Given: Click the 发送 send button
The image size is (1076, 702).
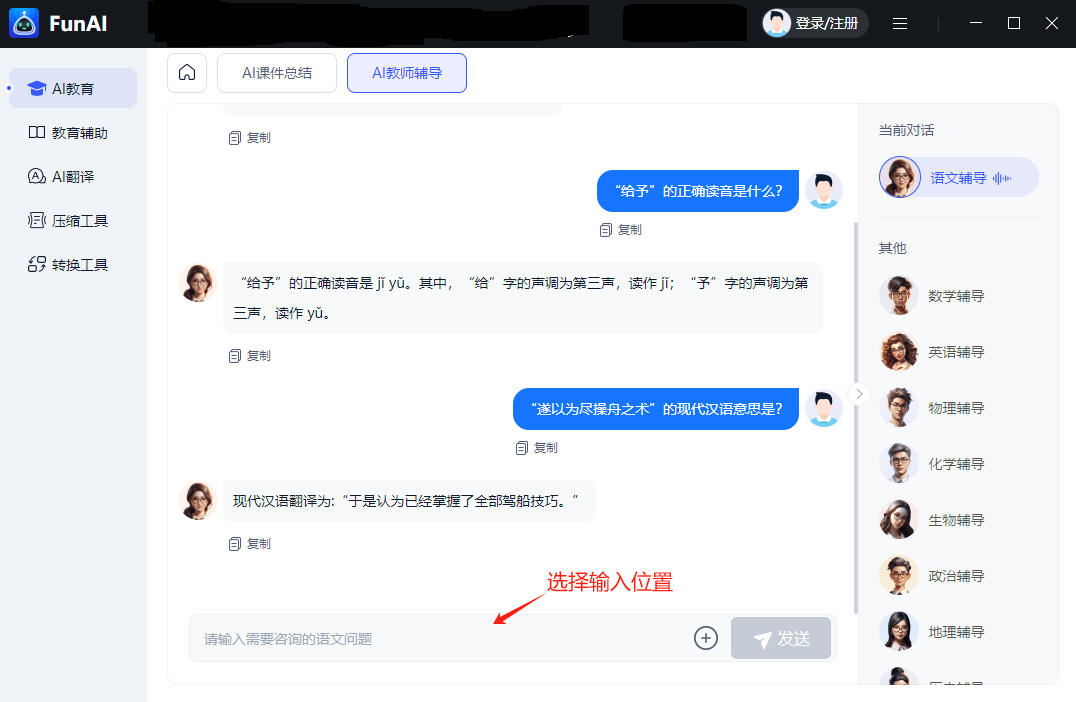Looking at the screenshot, I should pos(781,638).
